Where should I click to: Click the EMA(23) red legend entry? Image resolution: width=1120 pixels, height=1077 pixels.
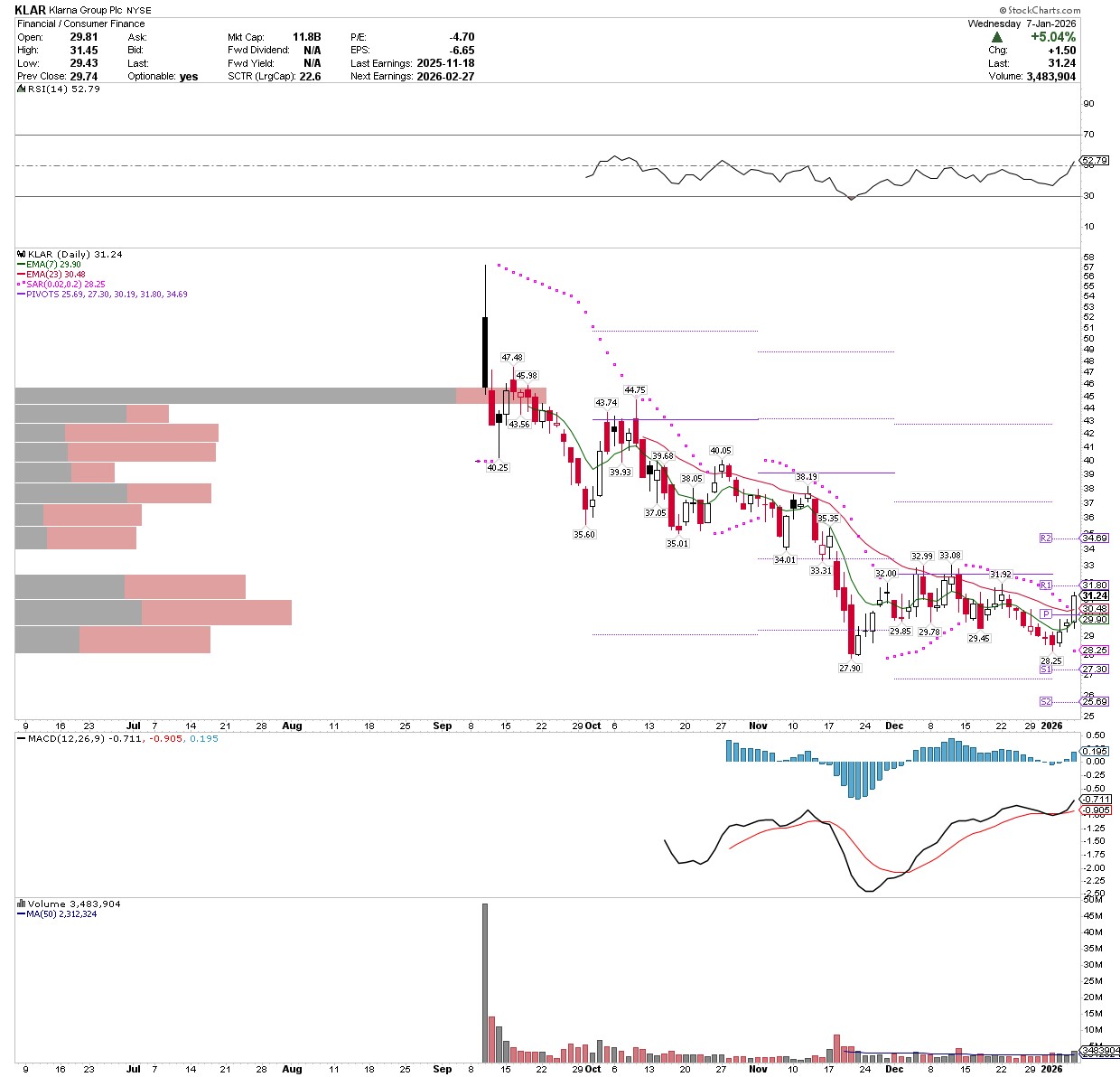(x=55, y=275)
